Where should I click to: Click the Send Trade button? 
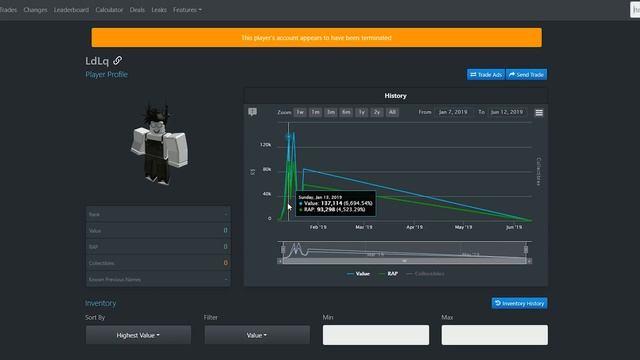click(x=526, y=75)
